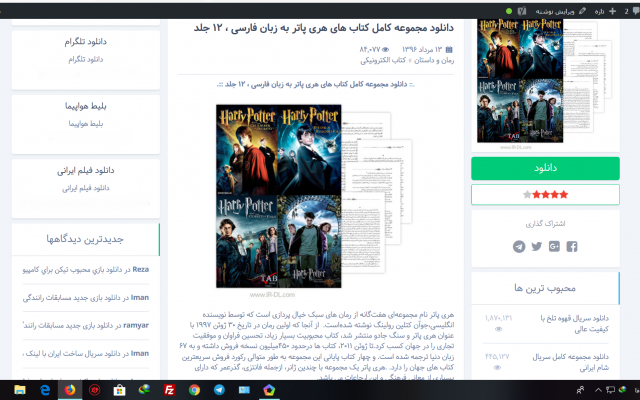Open Firefox from the taskbar
This screenshot has height=400, width=640.
click(69, 388)
